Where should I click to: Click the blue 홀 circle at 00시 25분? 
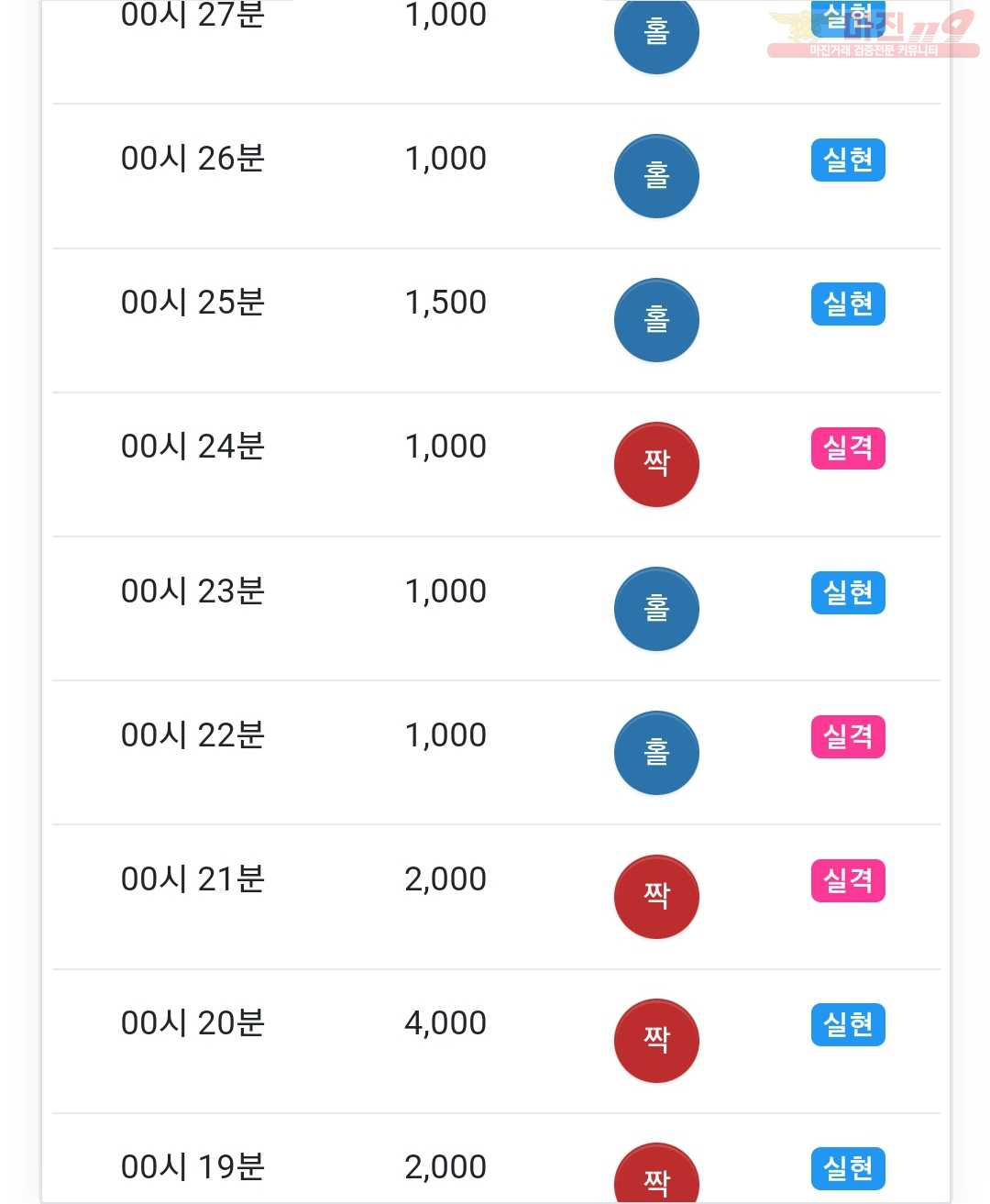pos(656,320)
